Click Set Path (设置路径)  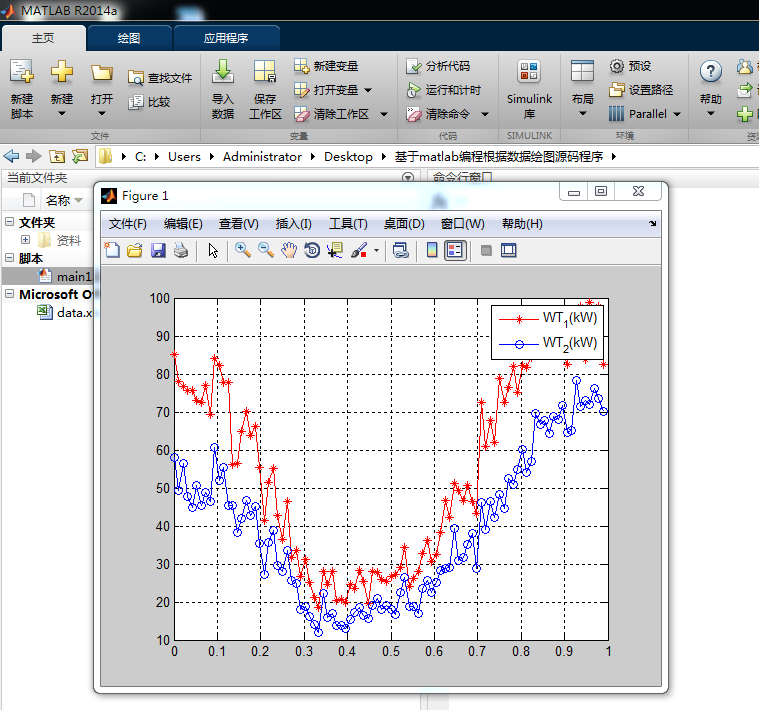[641, 90]
